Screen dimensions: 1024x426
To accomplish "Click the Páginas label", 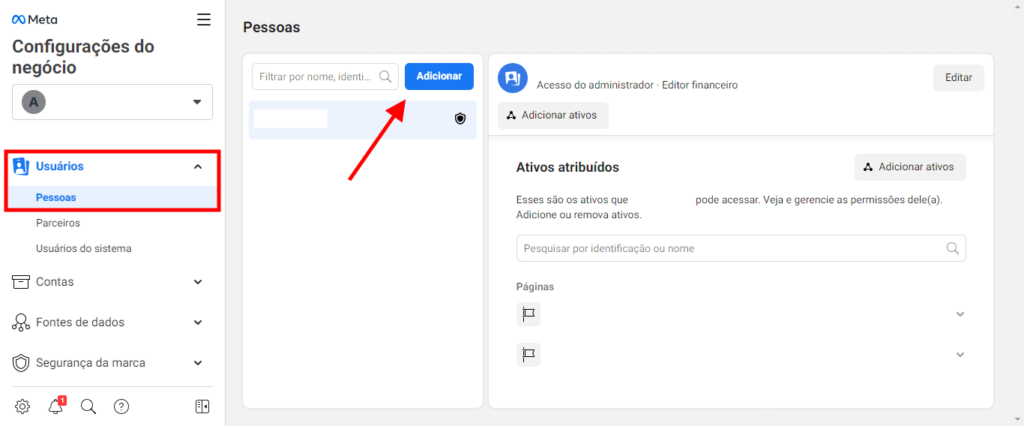I will tap(535, 286).
